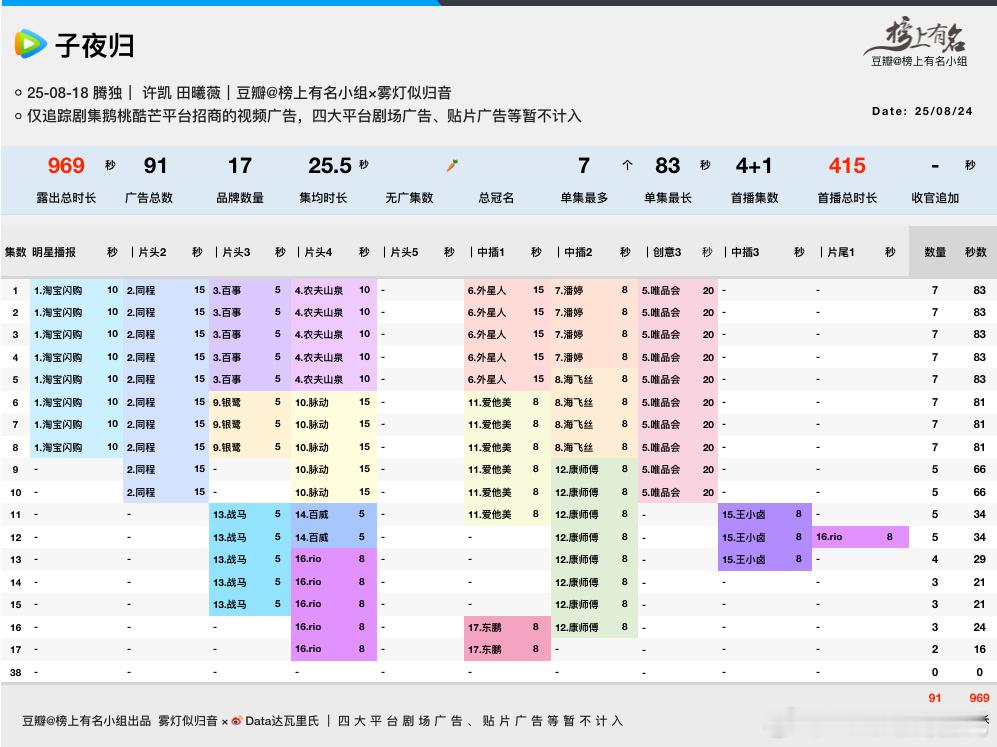Click the Date: 25/08/24 label

(922, 111)
